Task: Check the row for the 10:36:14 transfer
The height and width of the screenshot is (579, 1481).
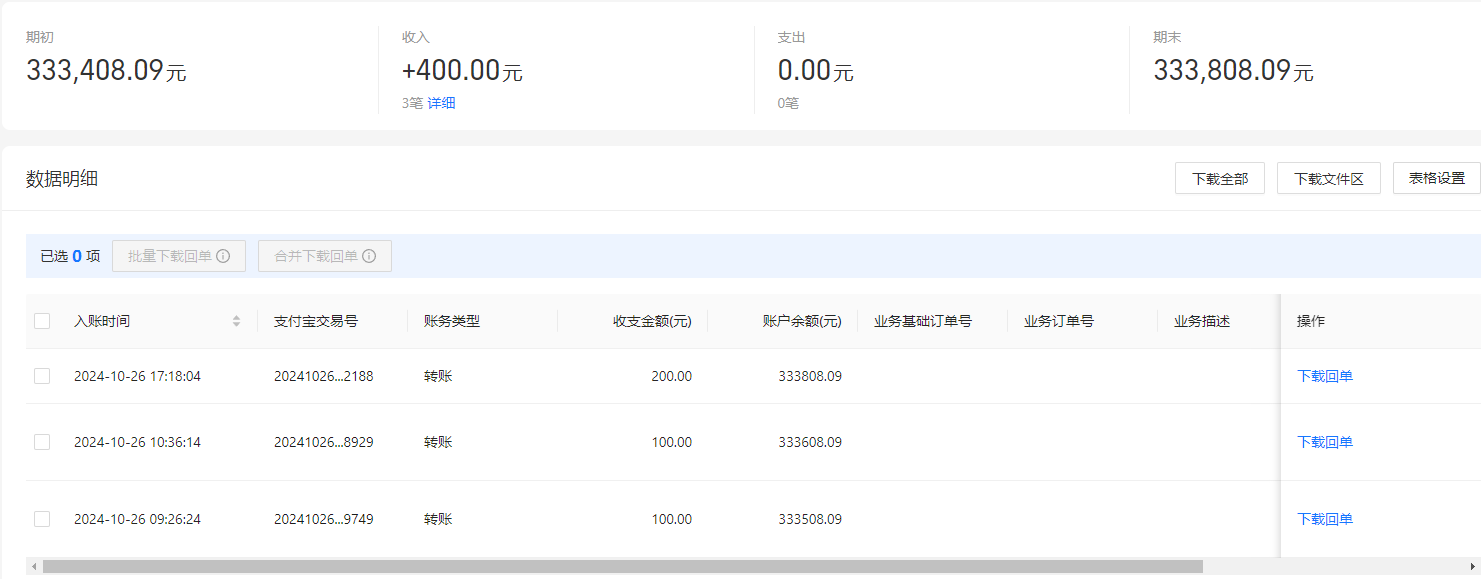Action: (42, 442)
